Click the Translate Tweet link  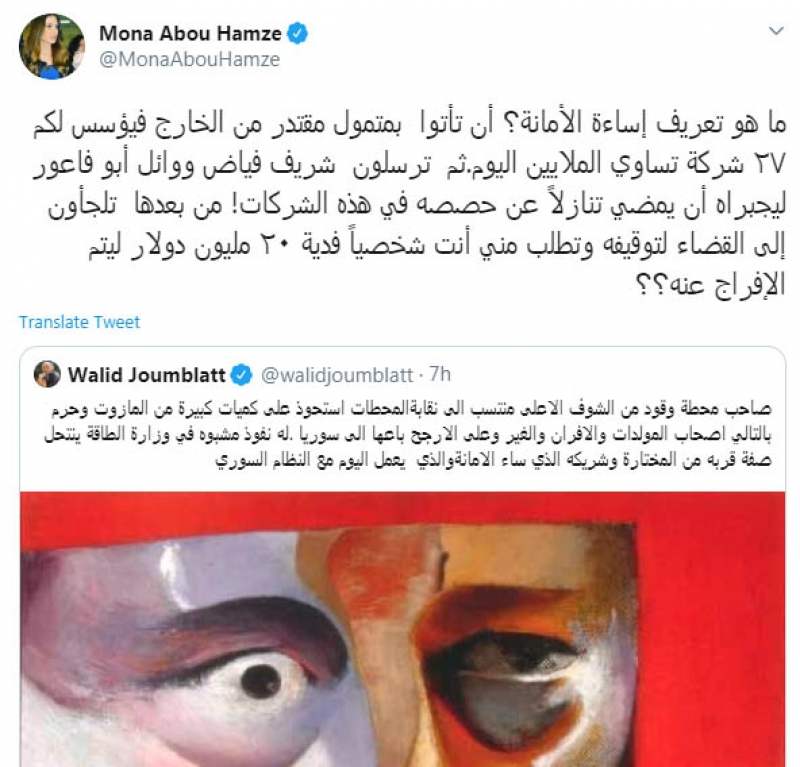(x=79, y=322)
